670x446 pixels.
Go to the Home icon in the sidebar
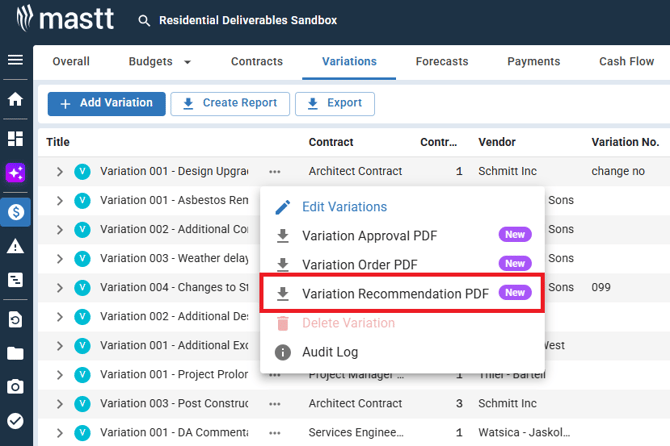15,100
